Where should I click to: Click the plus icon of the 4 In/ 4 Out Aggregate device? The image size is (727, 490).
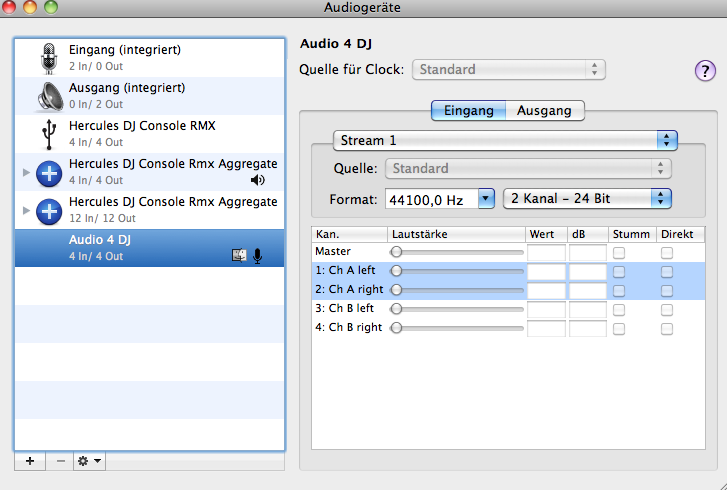coord(49,173)
